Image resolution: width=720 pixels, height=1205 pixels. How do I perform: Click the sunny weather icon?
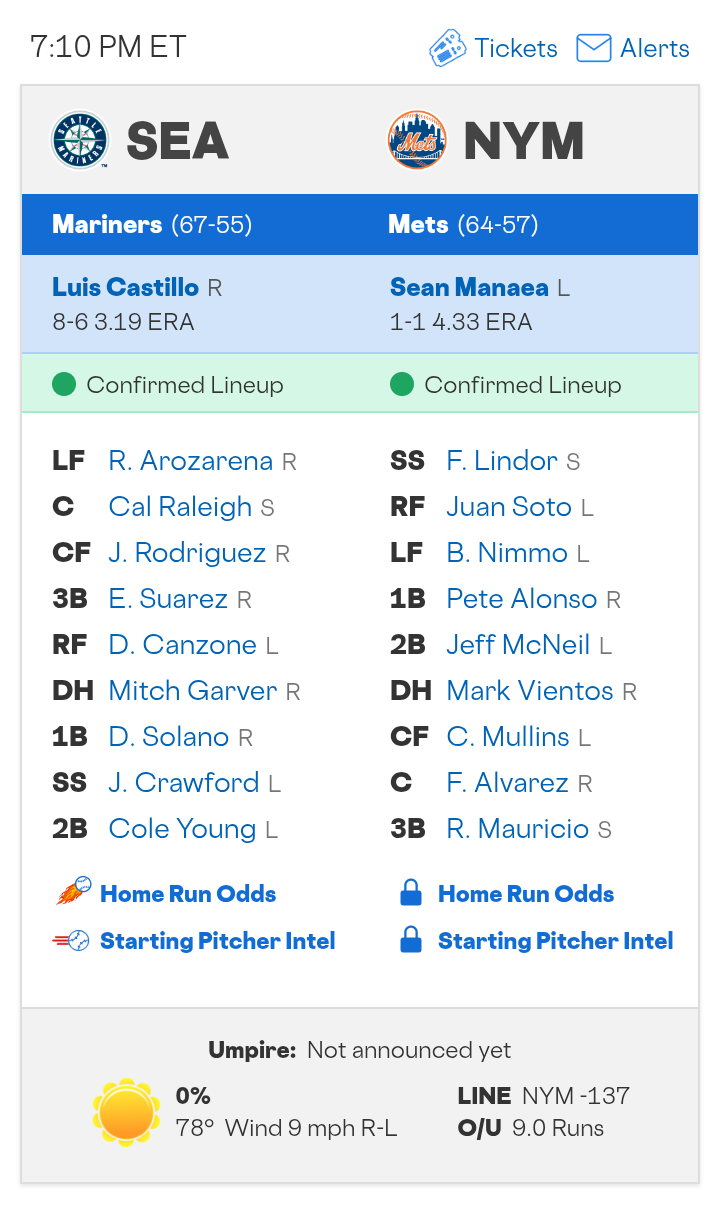click(126, 1112)
